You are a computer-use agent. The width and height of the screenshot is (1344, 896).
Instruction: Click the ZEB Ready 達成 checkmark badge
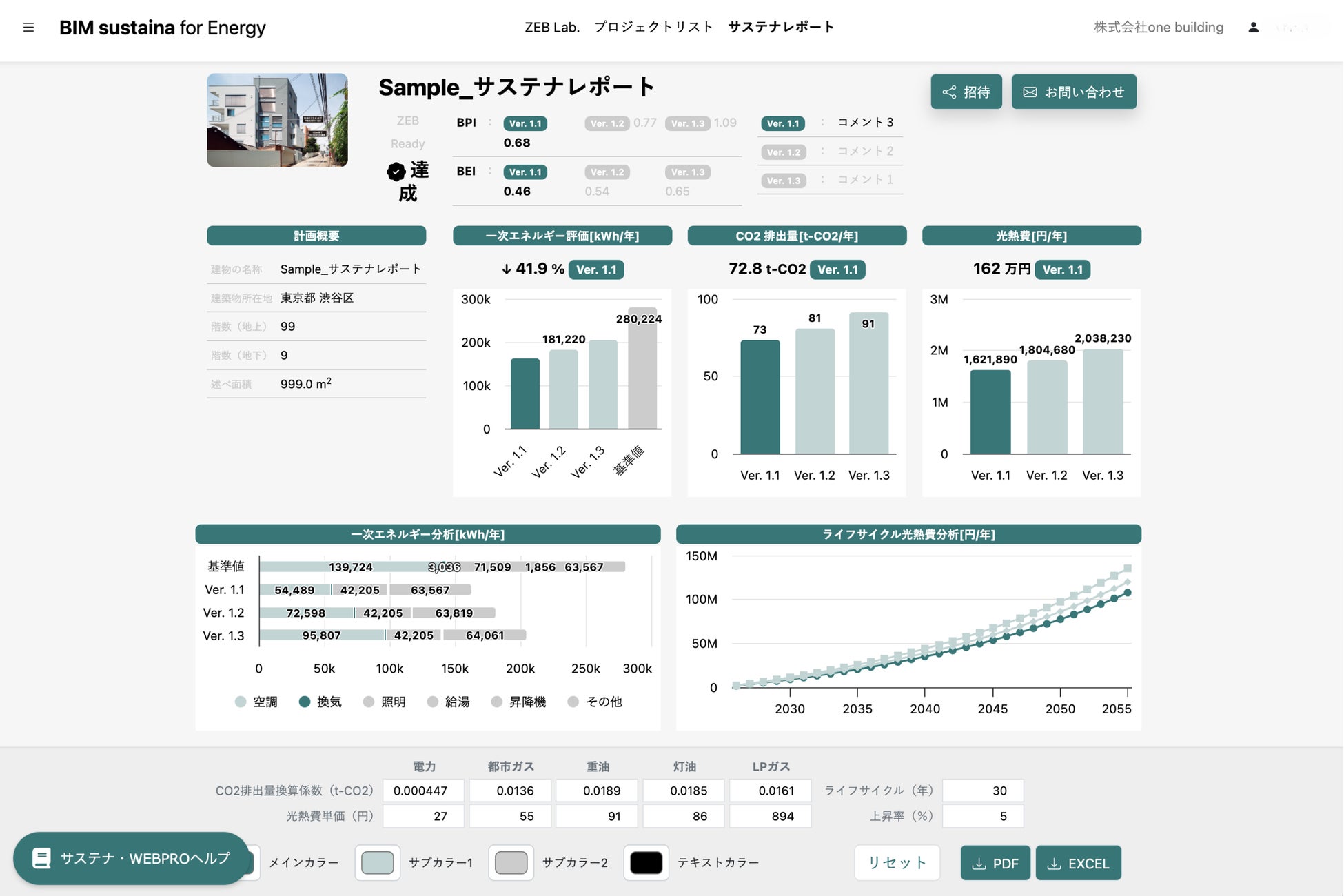coord(396,172)
